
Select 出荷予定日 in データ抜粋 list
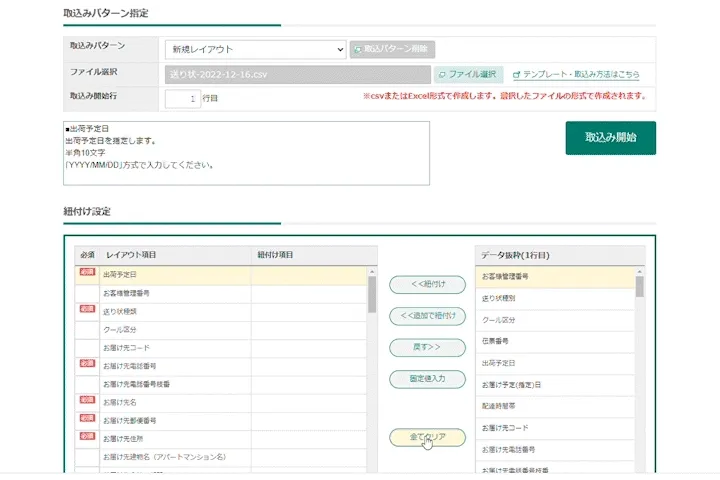point(555,363)
